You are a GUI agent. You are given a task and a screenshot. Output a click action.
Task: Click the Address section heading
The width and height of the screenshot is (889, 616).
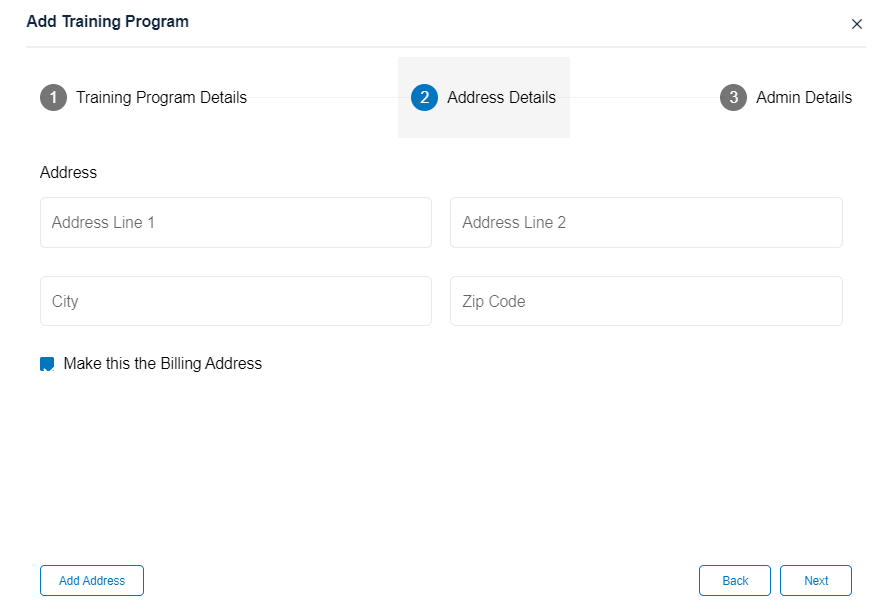[69, 173]
